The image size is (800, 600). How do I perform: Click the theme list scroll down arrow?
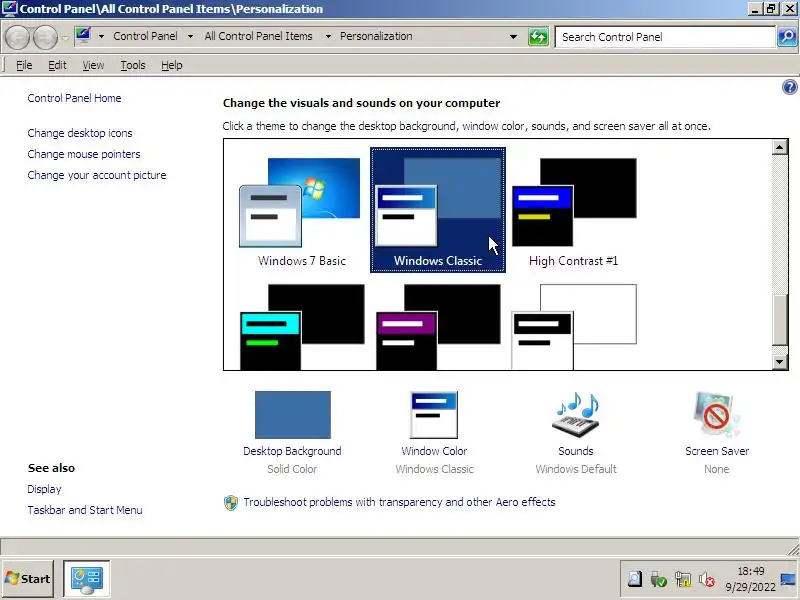click(780, 362)
